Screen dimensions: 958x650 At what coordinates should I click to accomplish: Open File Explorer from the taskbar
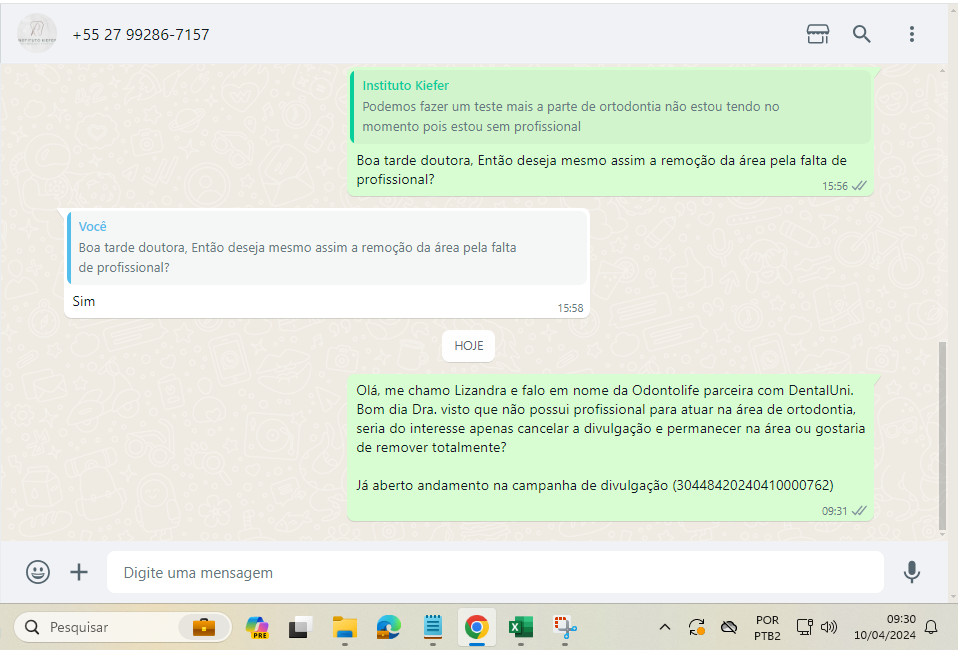(345, 627)
